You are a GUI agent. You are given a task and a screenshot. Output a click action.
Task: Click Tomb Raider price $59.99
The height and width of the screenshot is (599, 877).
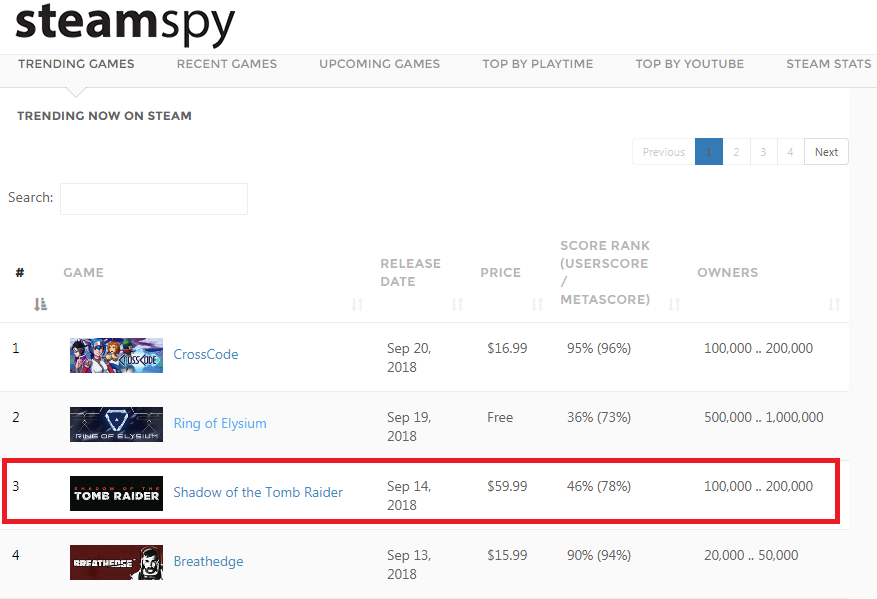[x=507, y=486]
